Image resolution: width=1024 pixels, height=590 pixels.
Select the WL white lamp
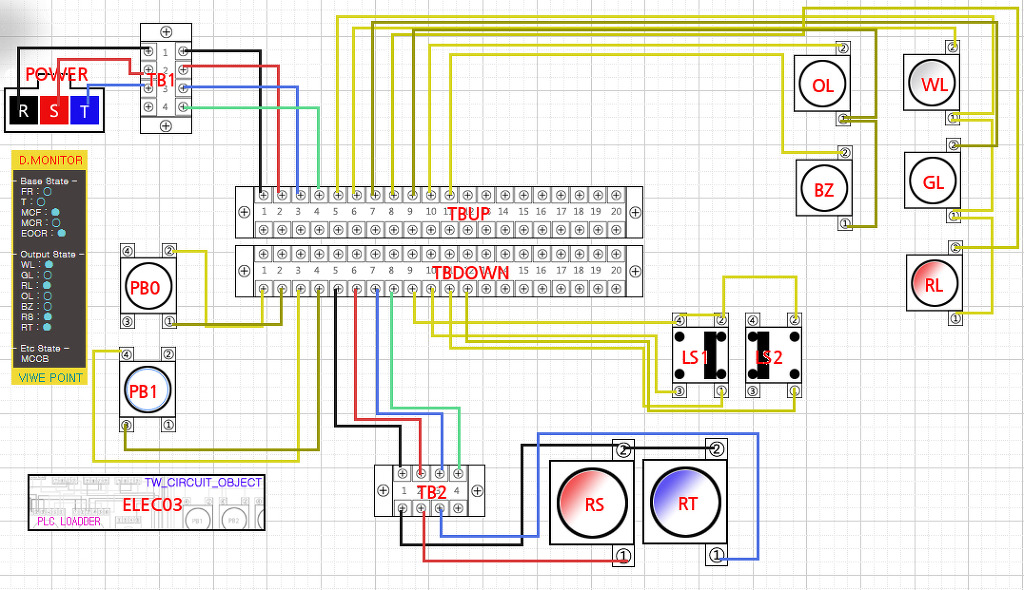(x=932, y=84)
